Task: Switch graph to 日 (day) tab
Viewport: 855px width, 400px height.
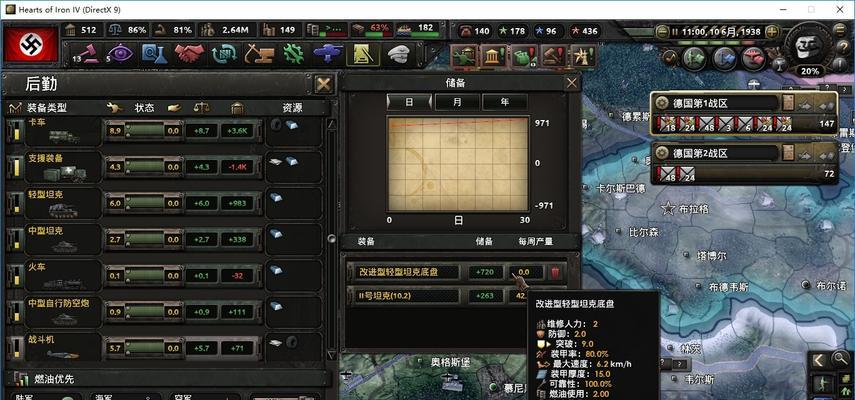Action: click(x=409, y=102)
